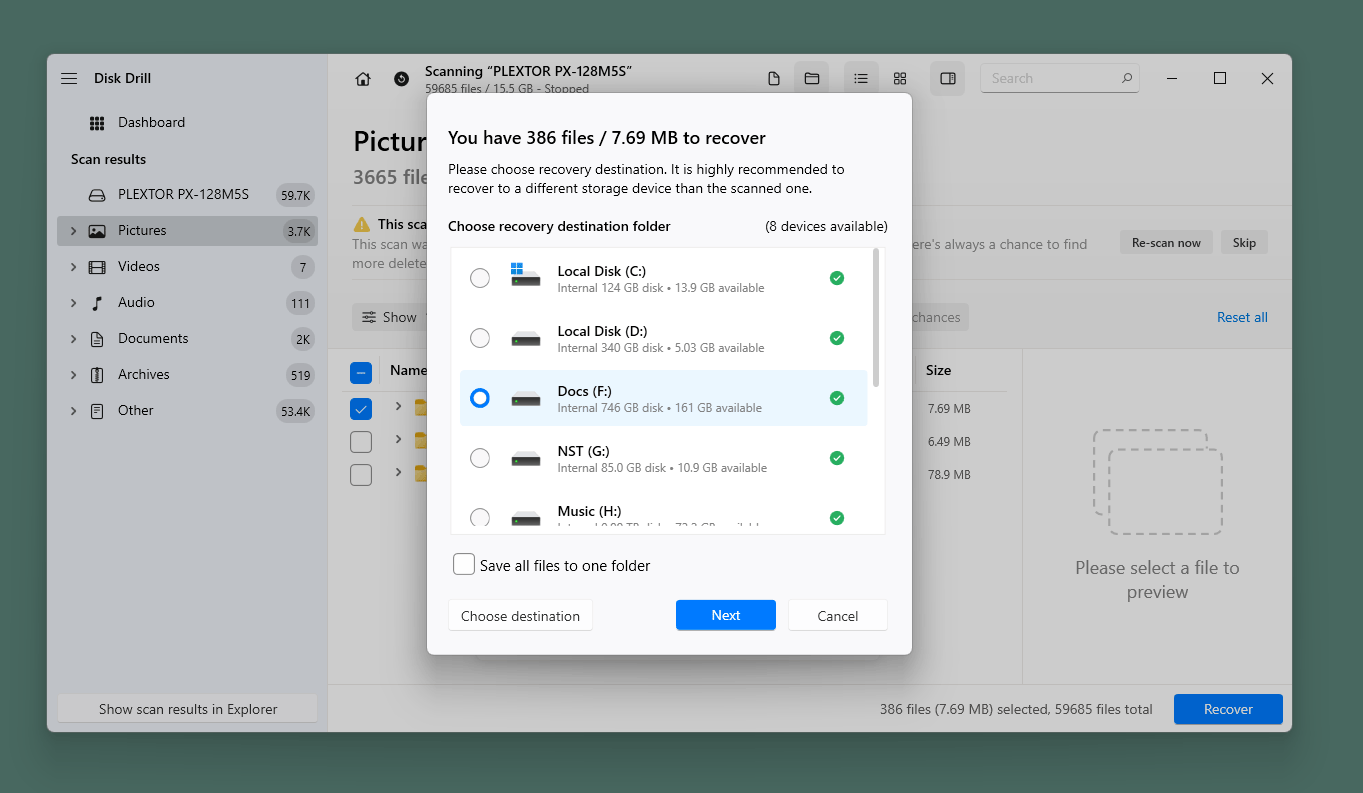Select Music (H:) radio button
The width and height of the screenshot is (1363, 793).
click(x=480, y=518)
